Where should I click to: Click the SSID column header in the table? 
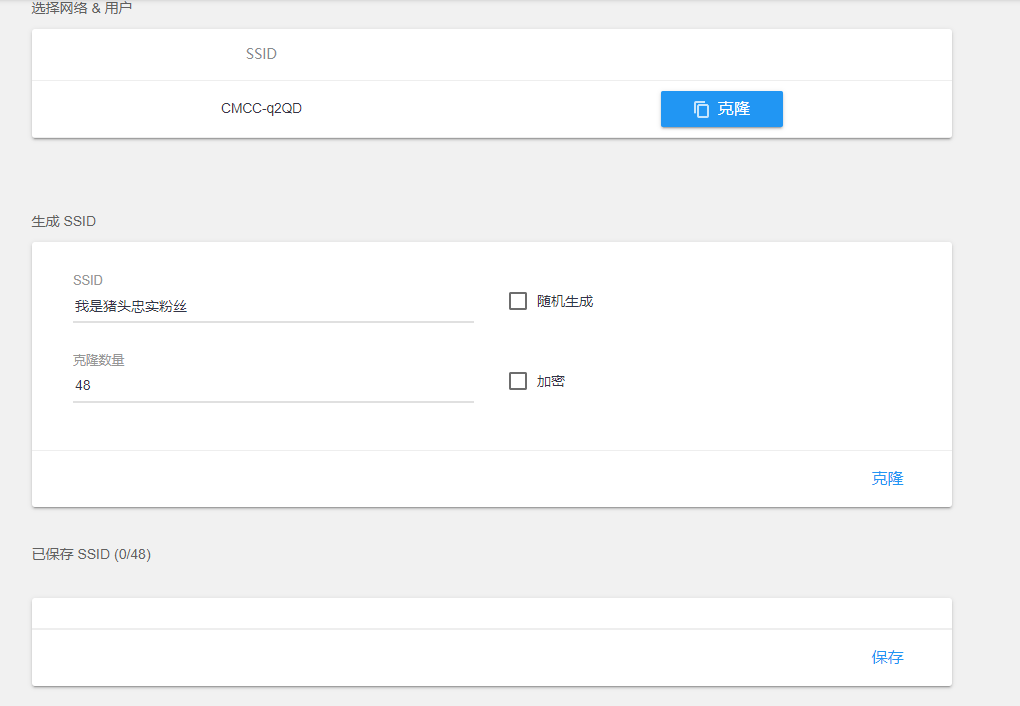261,54
